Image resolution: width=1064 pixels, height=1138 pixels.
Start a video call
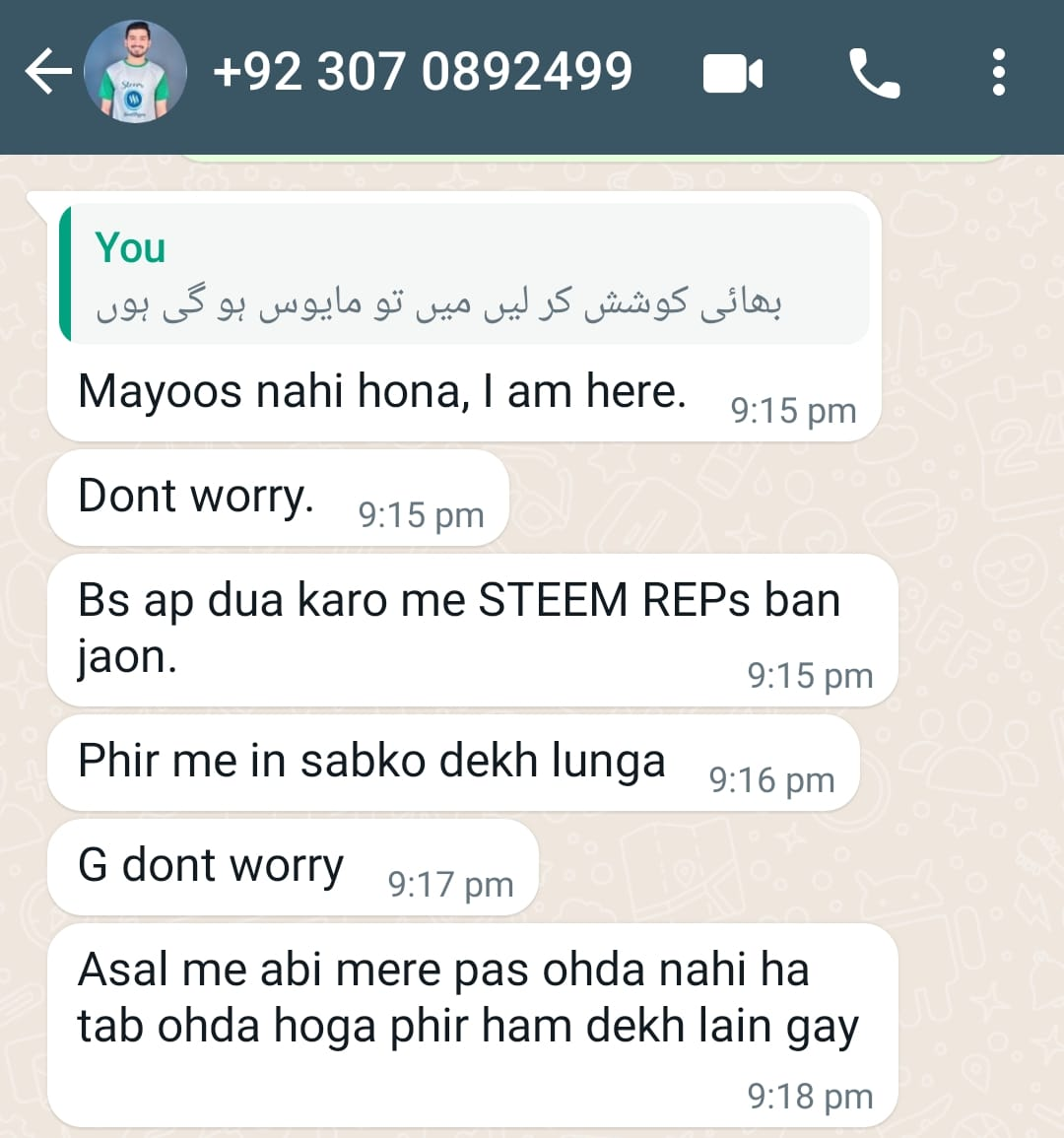732,73
